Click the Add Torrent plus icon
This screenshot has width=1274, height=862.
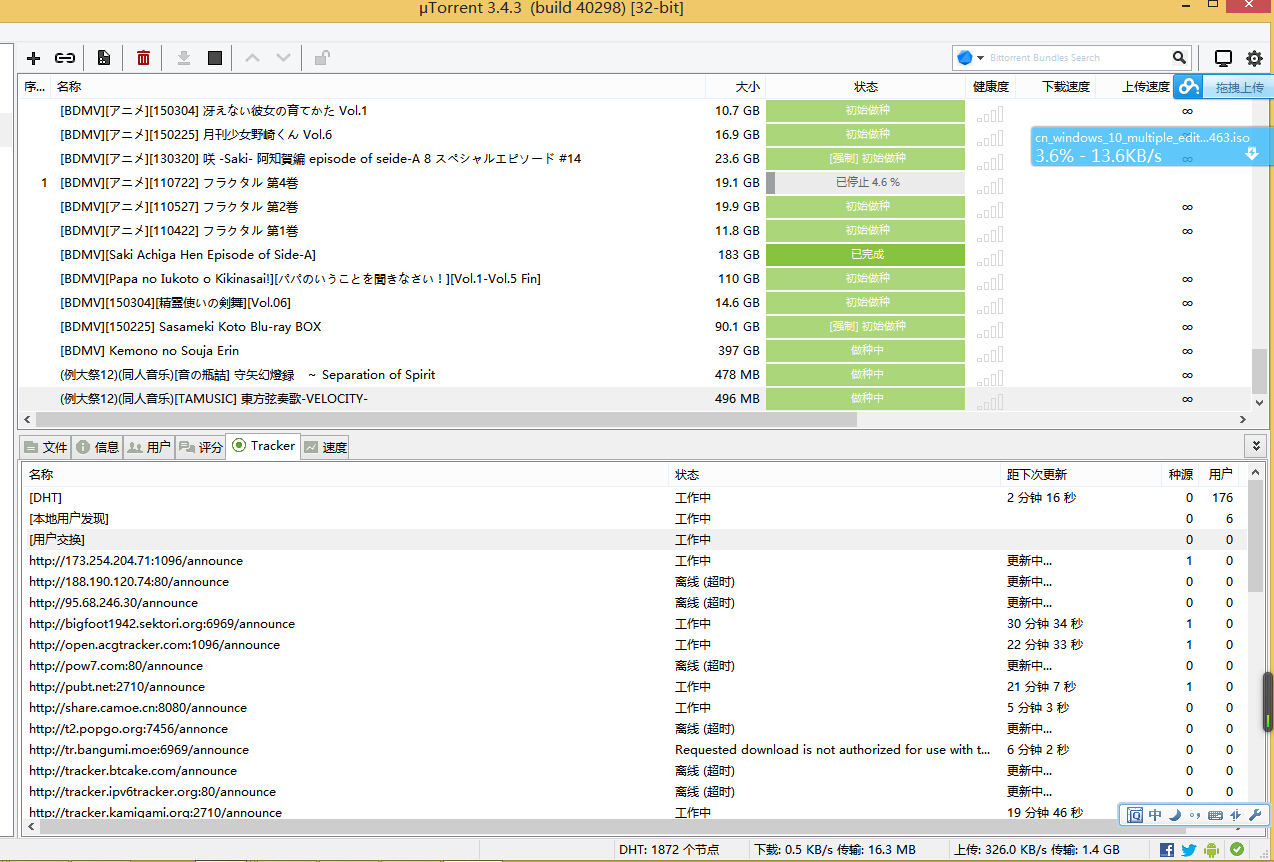click(33, 58)
